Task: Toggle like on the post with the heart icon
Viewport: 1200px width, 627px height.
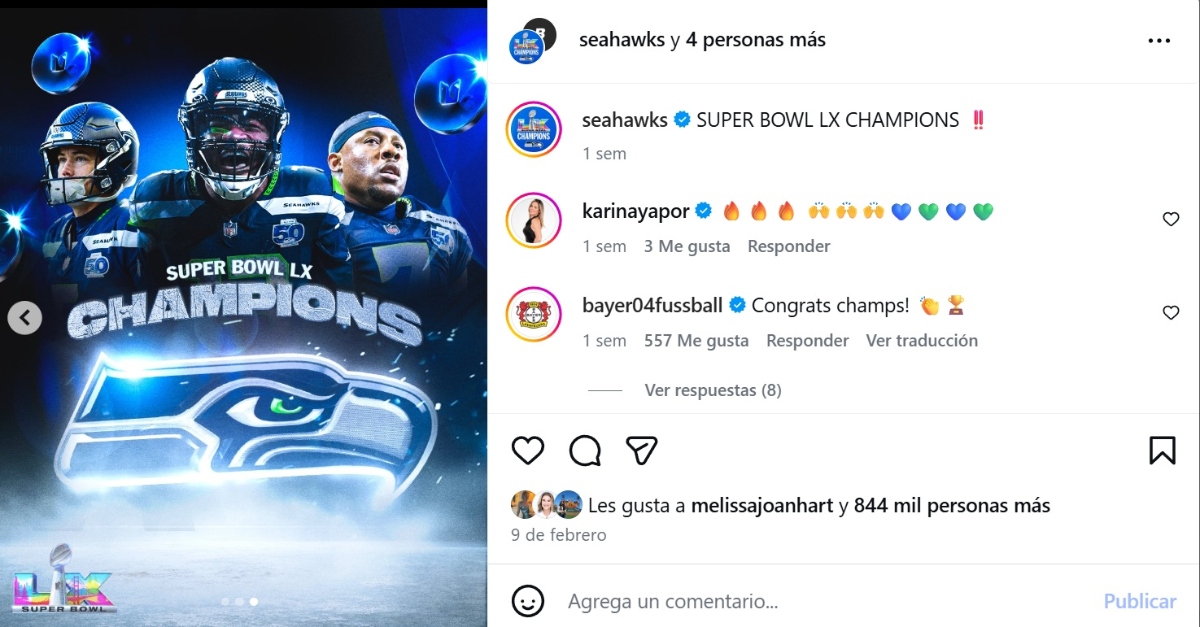Action: pyautogui.click(x=528, y=451)
